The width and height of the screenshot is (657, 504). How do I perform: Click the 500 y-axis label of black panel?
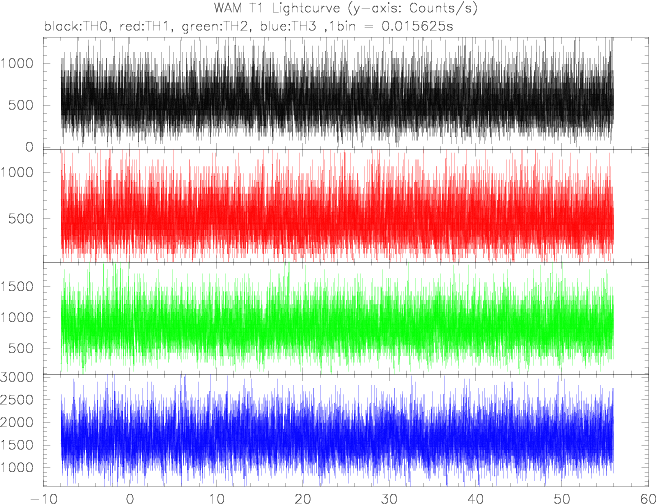pos(21,106)
